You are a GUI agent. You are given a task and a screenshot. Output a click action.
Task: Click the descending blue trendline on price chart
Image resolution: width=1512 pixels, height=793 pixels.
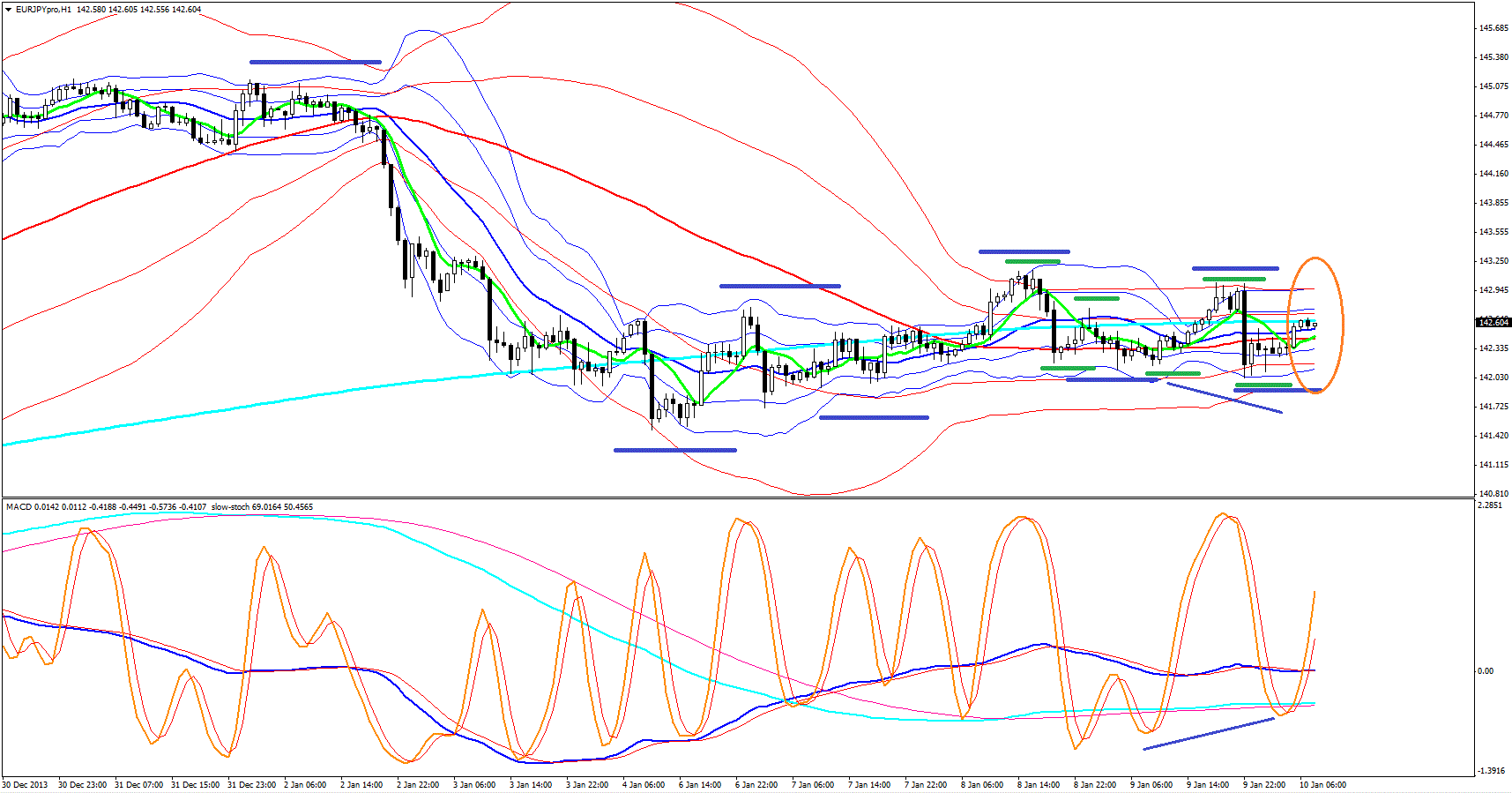point(1224,397)
